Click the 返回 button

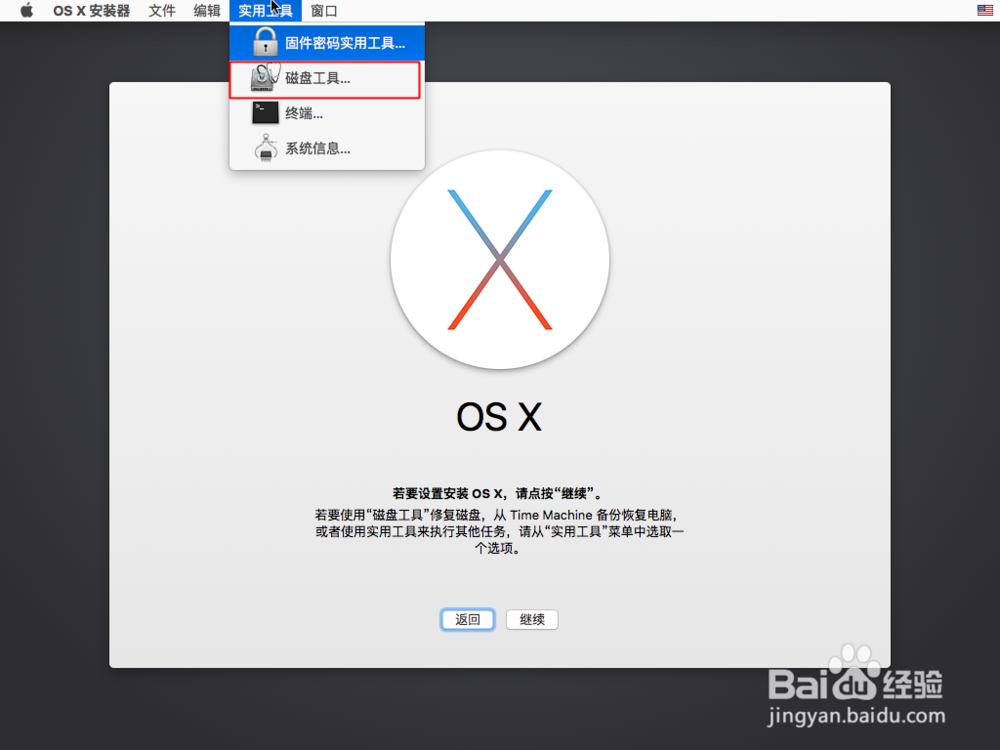(x=467, y=619)
